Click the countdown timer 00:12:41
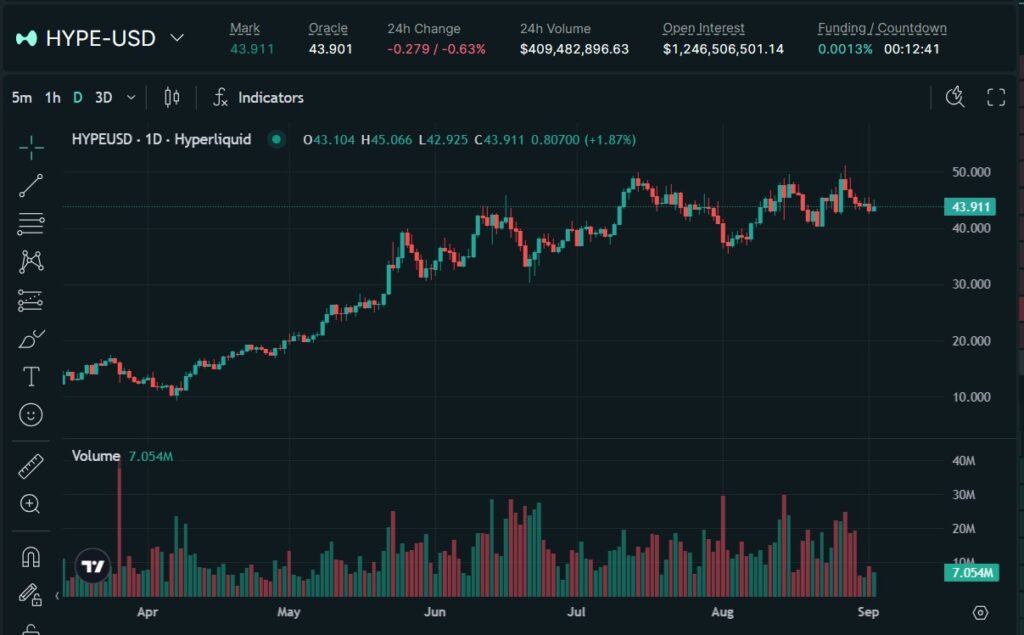This screenshot has width=1024, height=635. coord(912,49)
